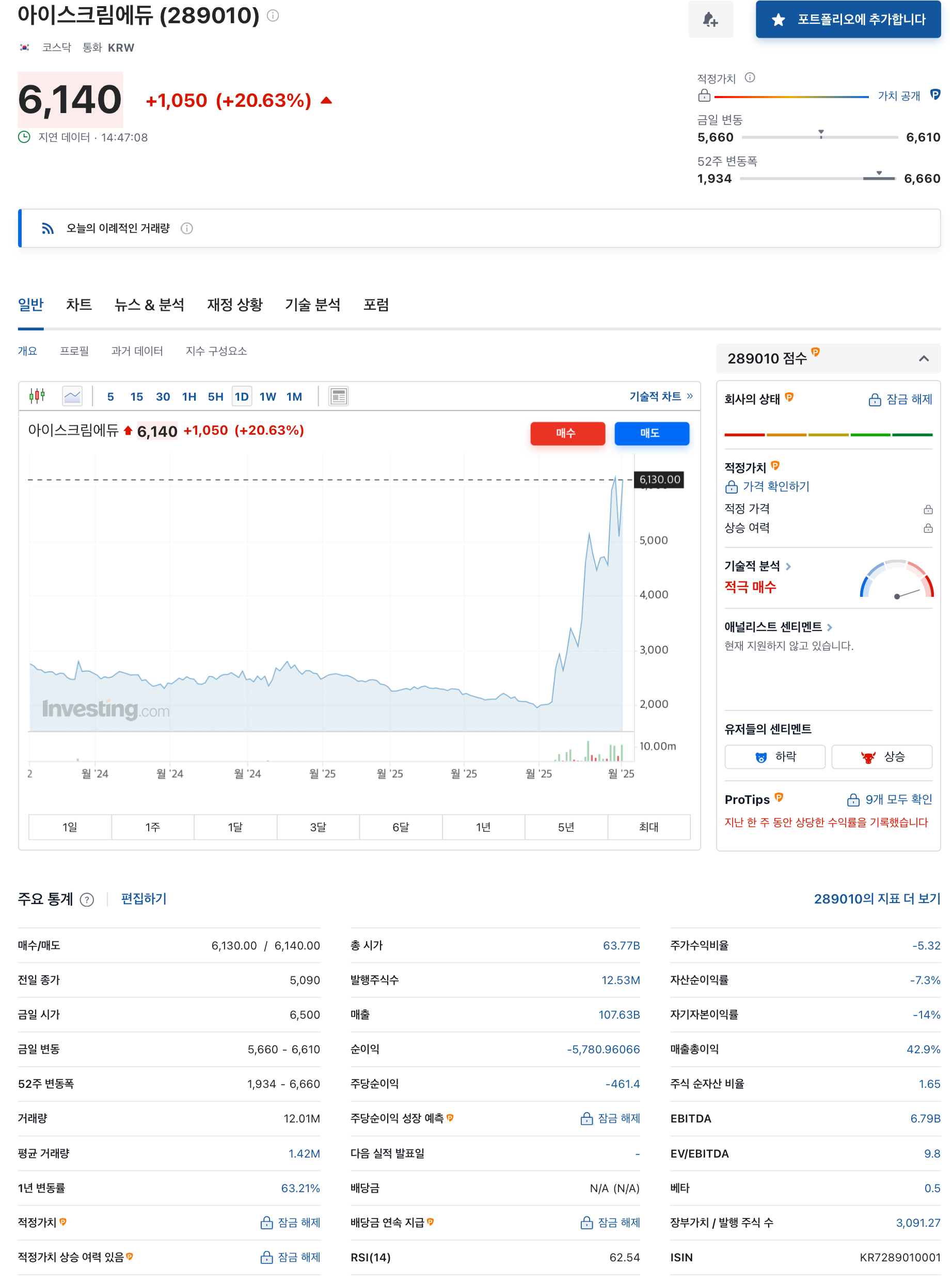Select the 1W interval
The image size is (952, 1281).
pyautogui.click(x=267, y=397)
